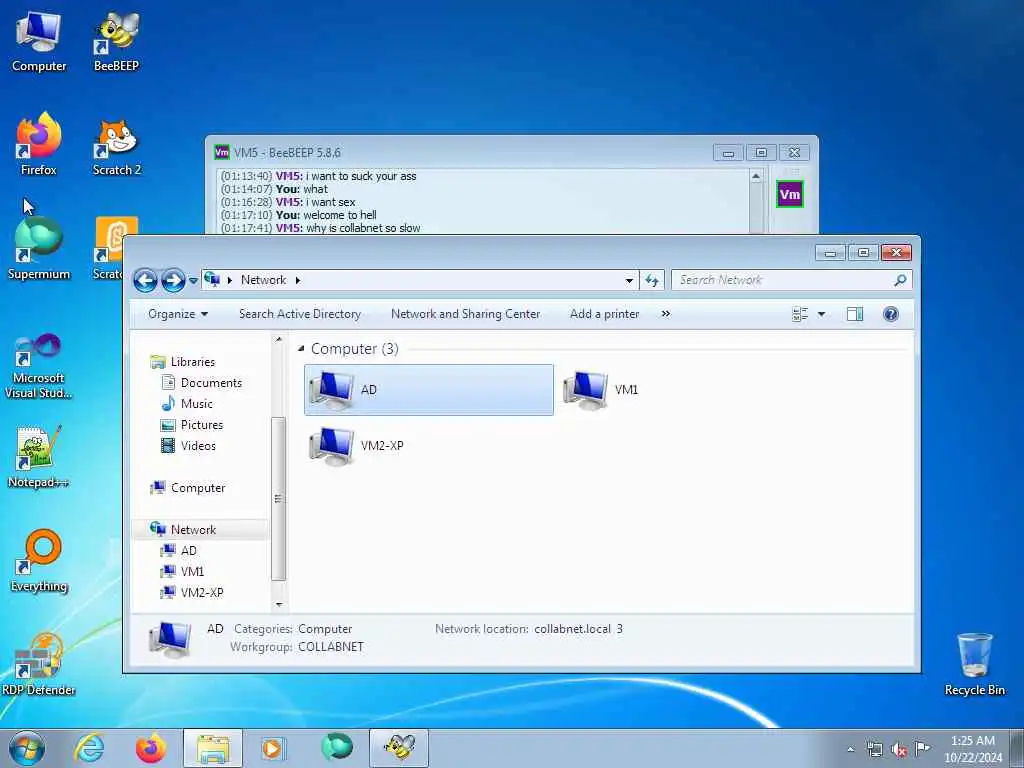
Task: Open Supermium from the taskbar
Action: pyautogui.click(x=337, y=746)
